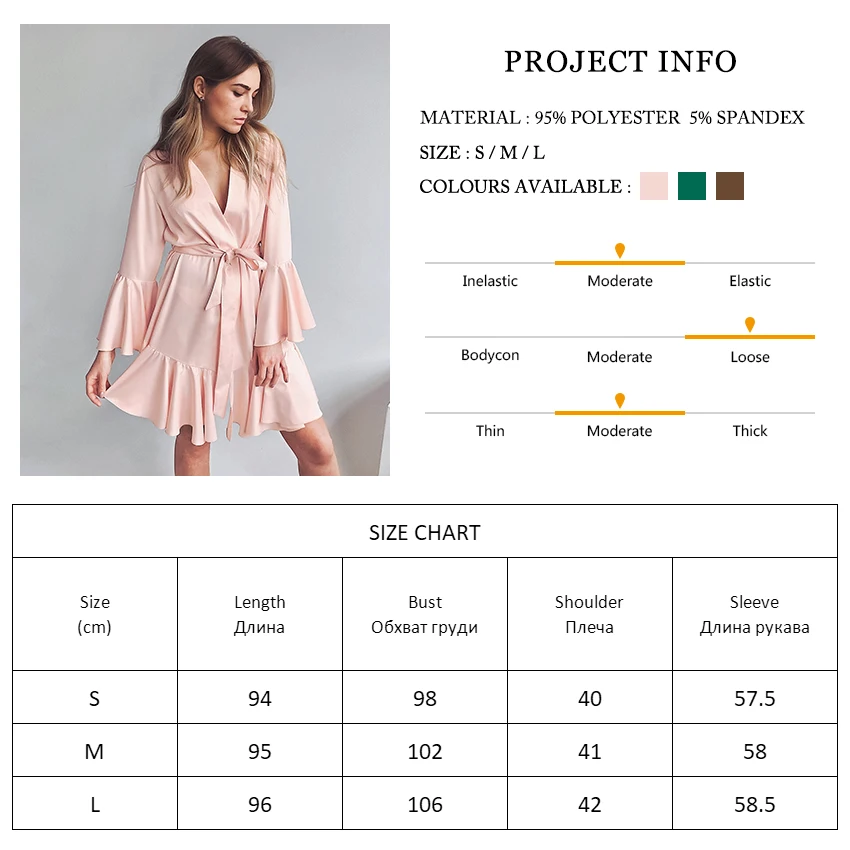Click the Bodycon fit label

pos(490,355)
